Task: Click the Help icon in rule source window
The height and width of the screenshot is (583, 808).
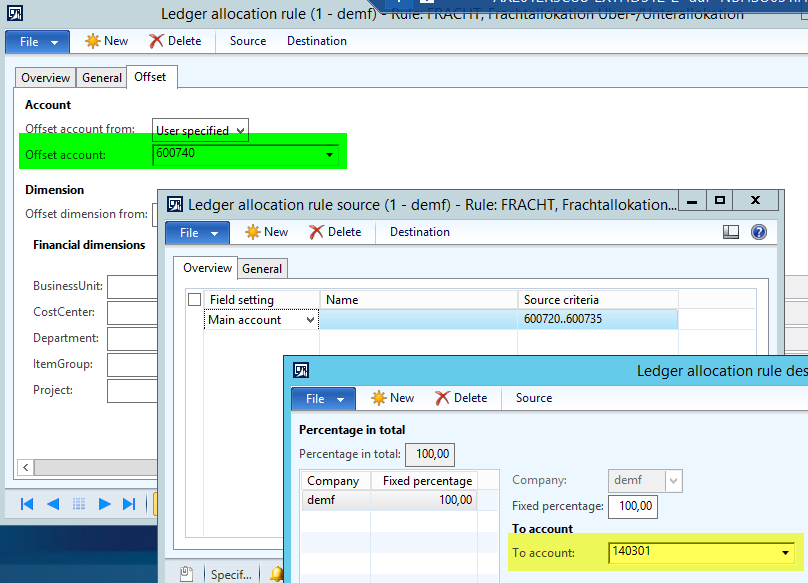Action: 758,232
